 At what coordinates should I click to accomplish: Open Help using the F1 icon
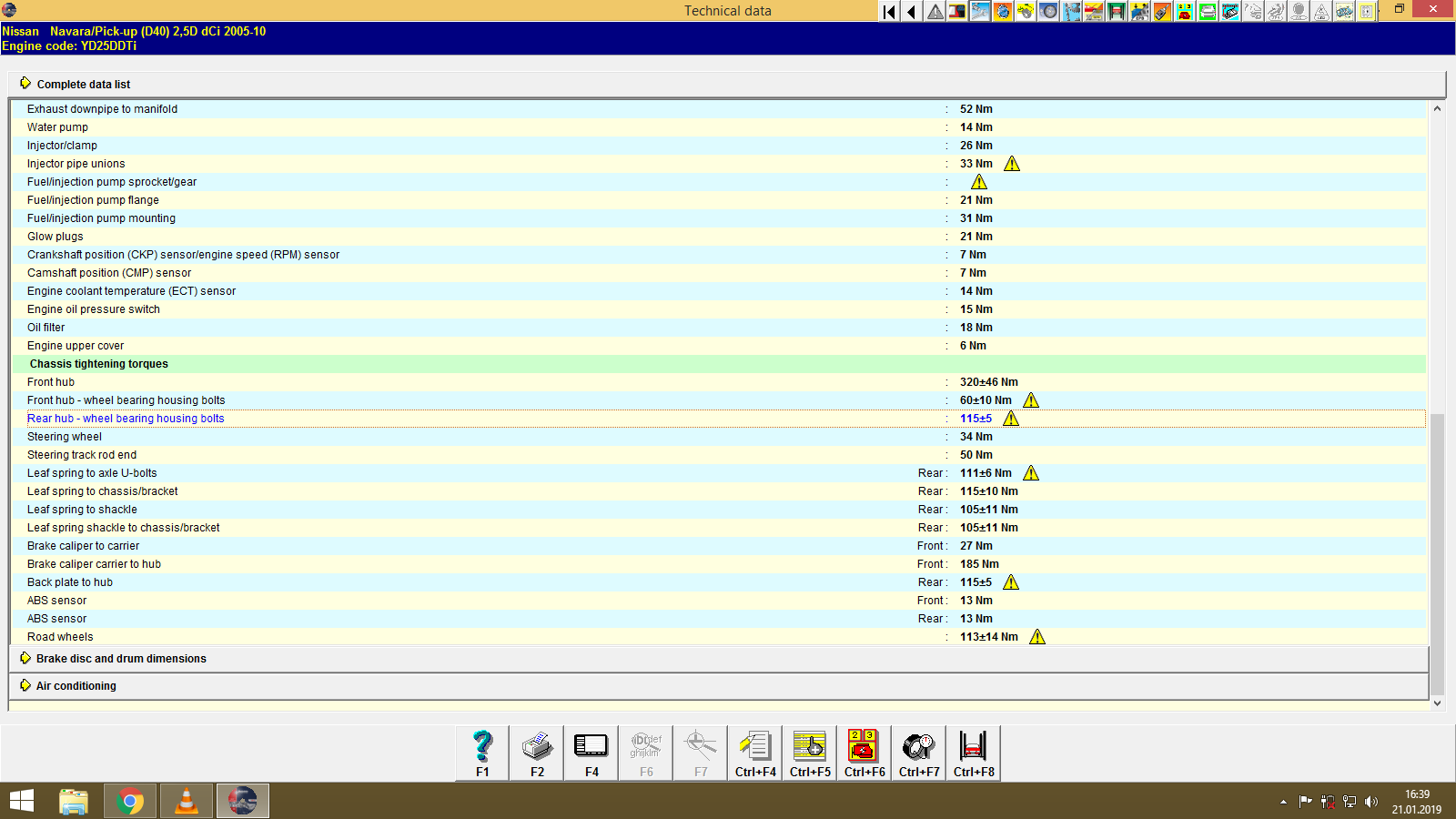(x=481, y=749)
